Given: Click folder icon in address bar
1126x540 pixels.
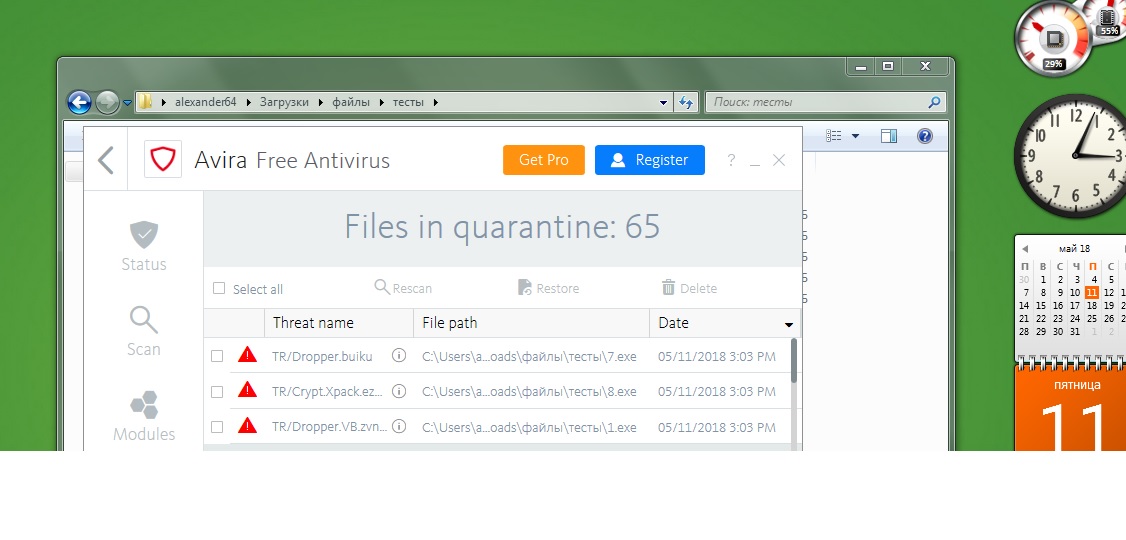Looking at the screenshot, I should tap(145, 102).
